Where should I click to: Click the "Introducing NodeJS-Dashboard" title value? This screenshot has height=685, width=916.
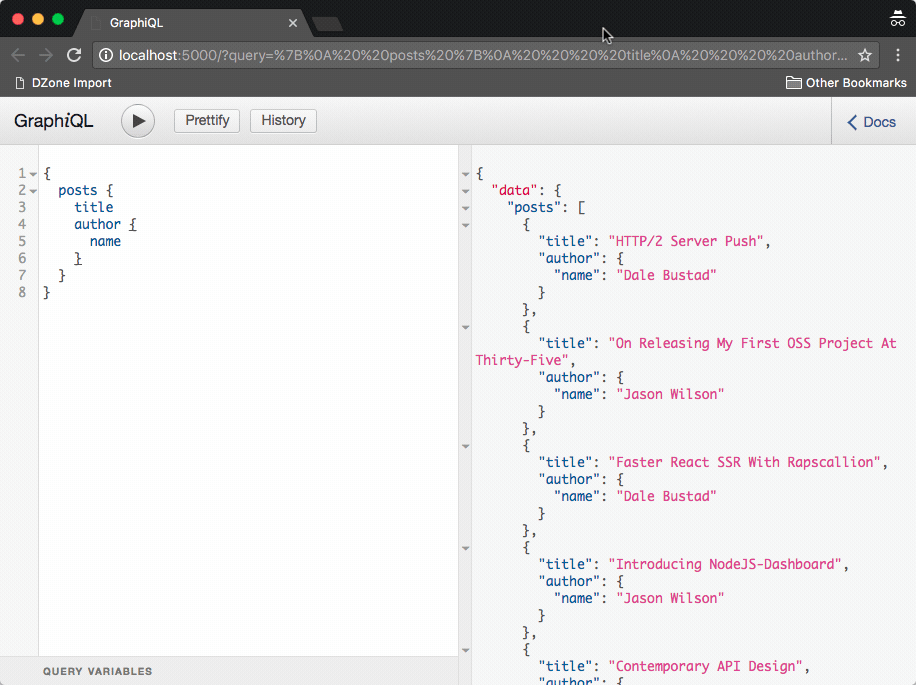click(x=725, y=564)
